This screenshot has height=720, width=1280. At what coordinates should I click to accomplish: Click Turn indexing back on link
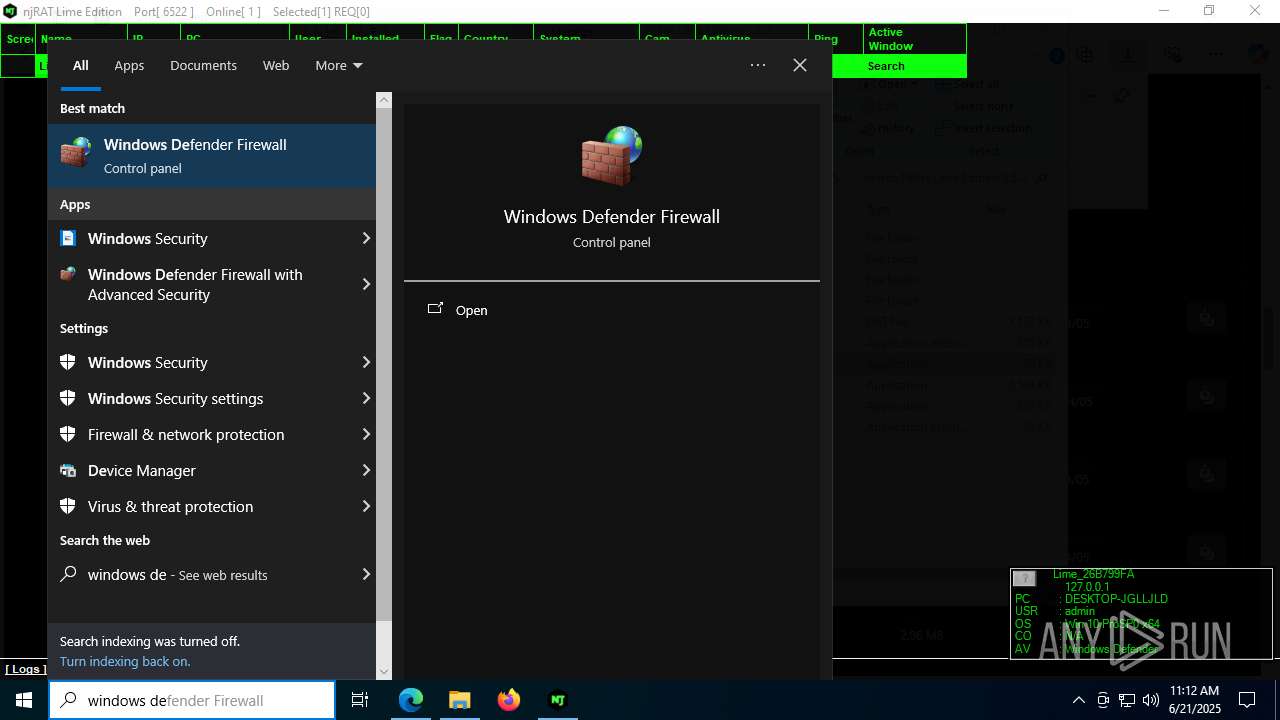tap(125, 661)
